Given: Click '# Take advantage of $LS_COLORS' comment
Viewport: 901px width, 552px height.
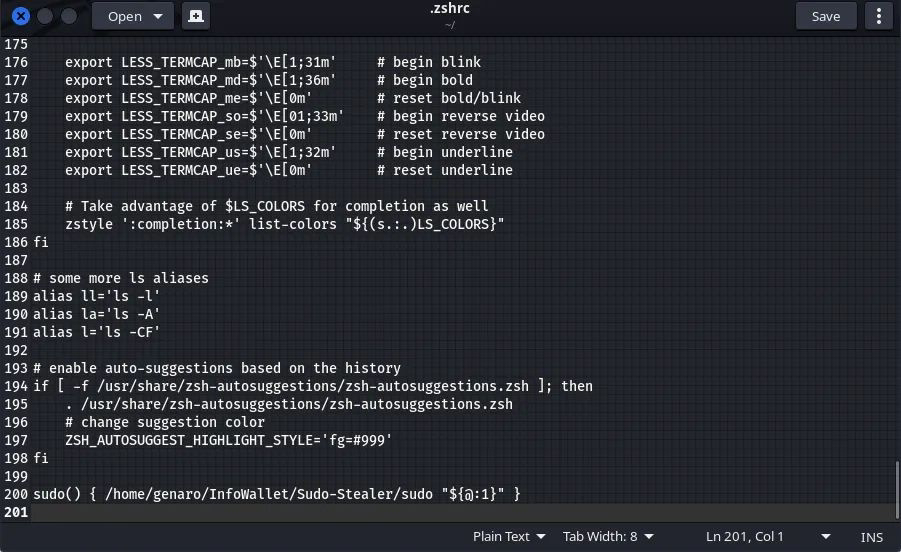Looking at the screenshot, I should click(x=276, y=206).
